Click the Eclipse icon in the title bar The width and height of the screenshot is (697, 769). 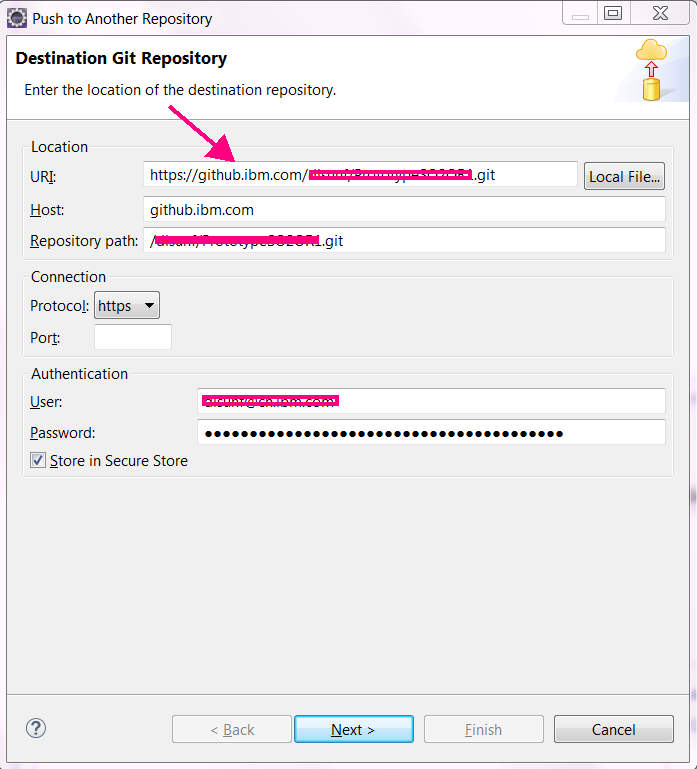coord(17,18)
